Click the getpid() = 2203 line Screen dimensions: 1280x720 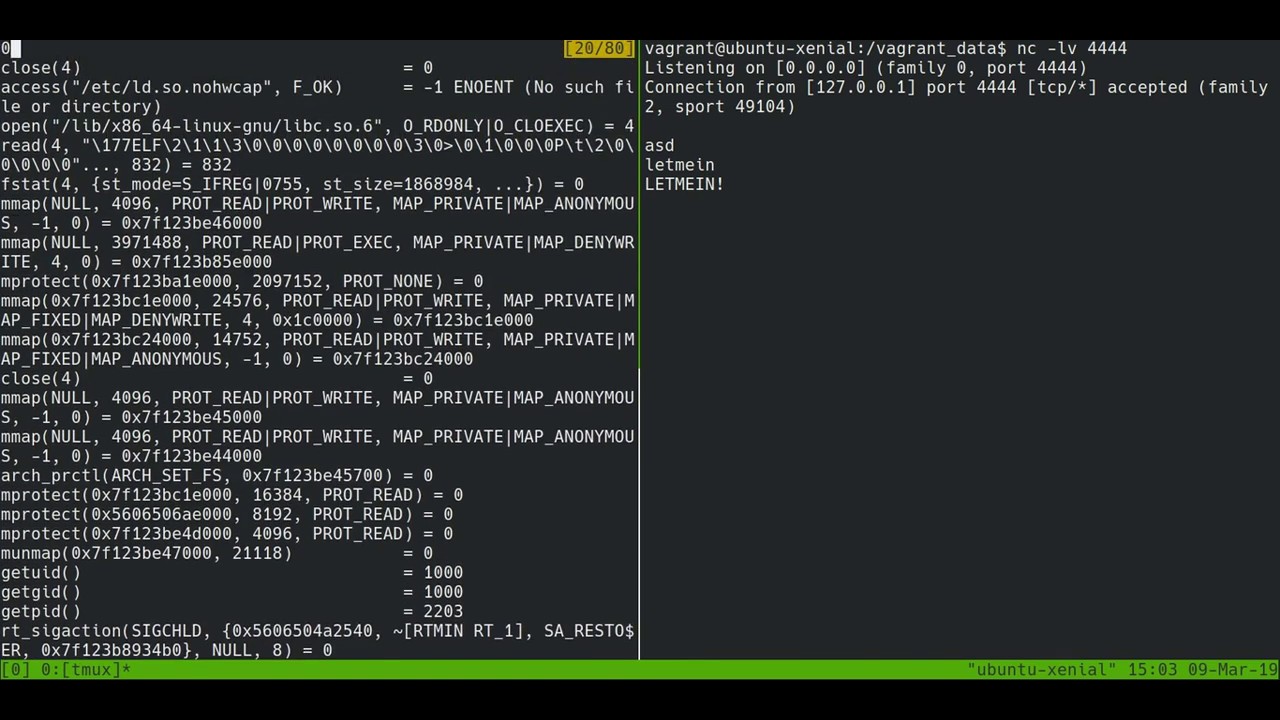click(x=232, y=611)
